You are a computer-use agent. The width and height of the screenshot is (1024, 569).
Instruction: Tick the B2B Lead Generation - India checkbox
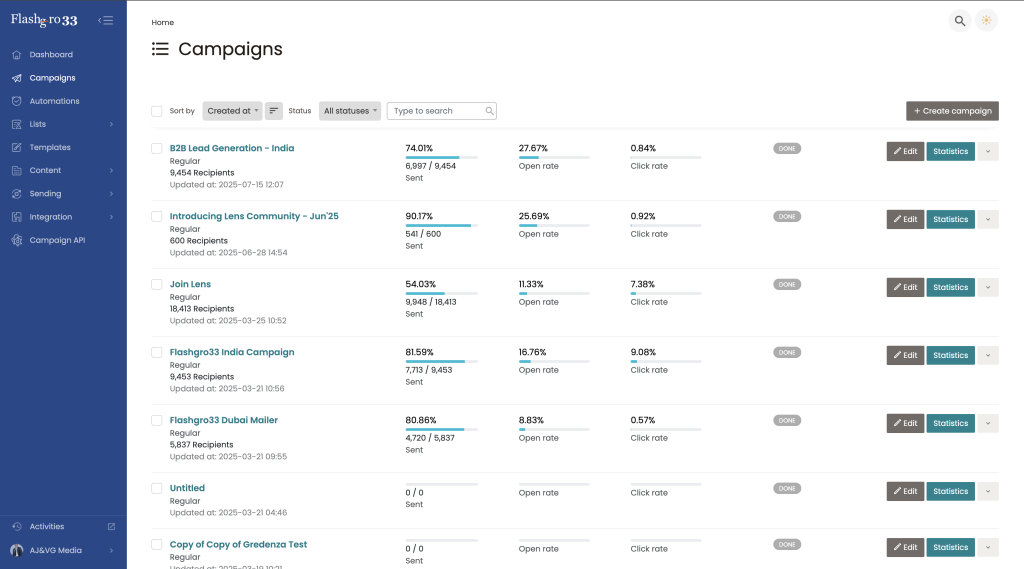click(x=156, y=148)
